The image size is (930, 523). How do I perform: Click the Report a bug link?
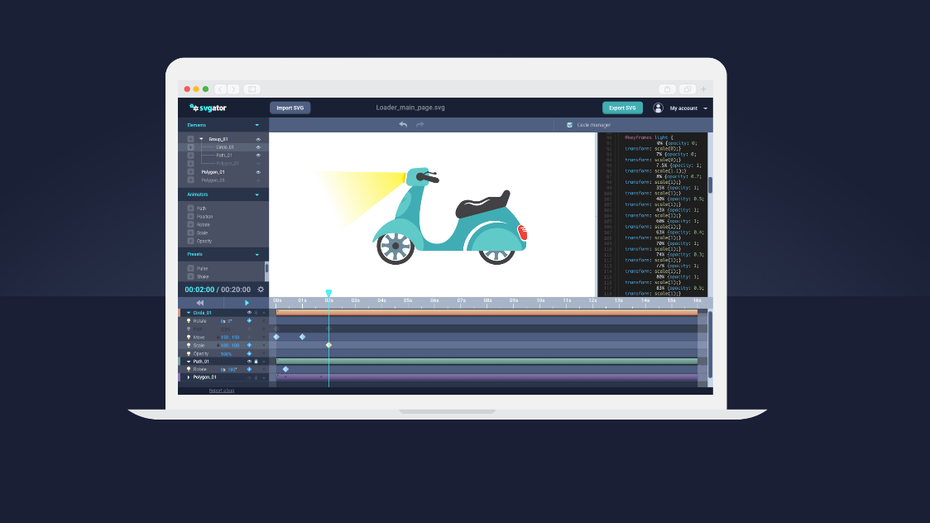pos(222,390)
